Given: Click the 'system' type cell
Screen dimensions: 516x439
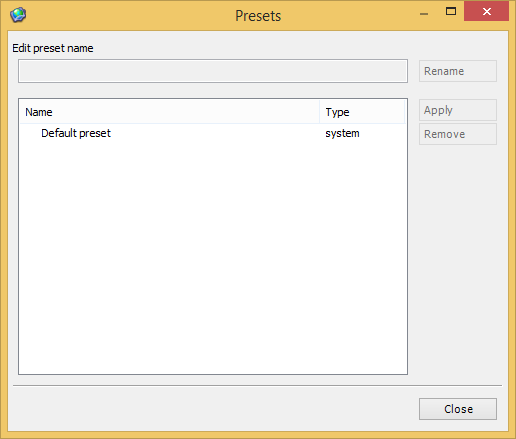Looking at the screenshot, I should tap(342, 133).
